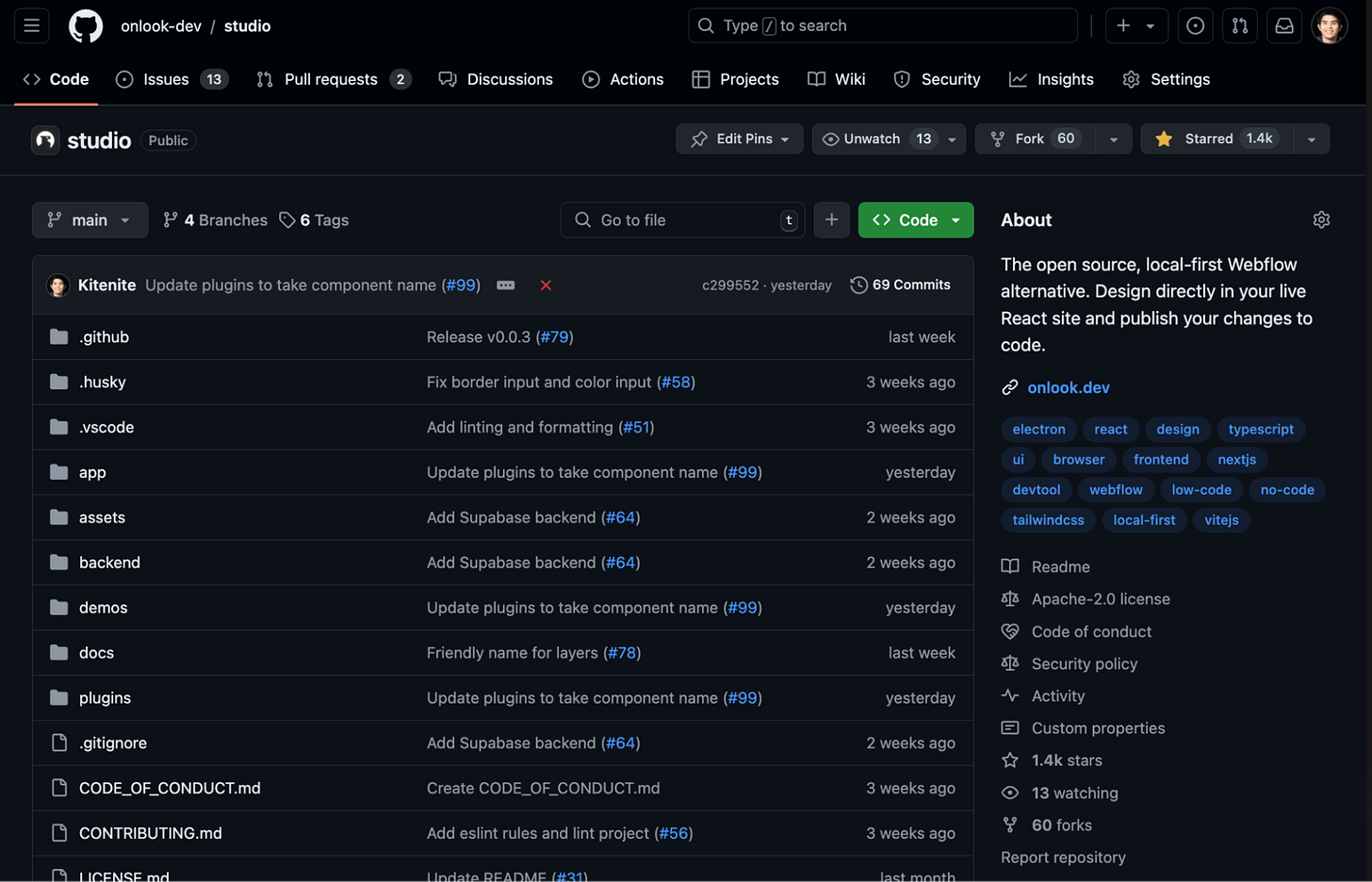Open the notifications inbox icon
This screenshot has width=1372, height=882.
coord(1284,25)
